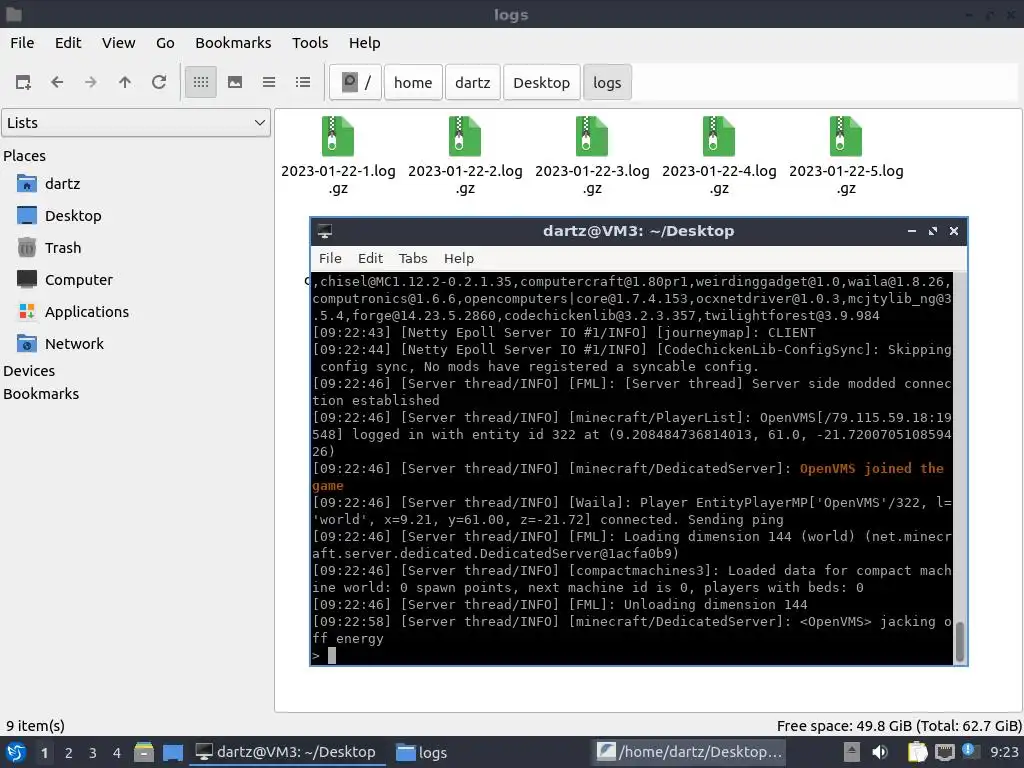Viewport: 1024px width, 768px height.
Task: Open terminal File menu
Action: [x=330, y=259]
